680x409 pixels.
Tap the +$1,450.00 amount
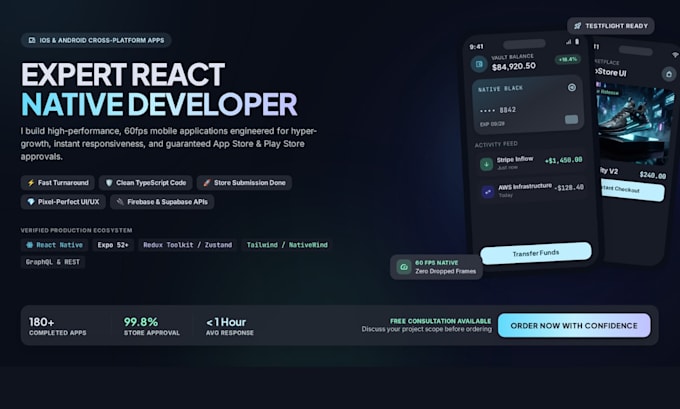point(563,160)
